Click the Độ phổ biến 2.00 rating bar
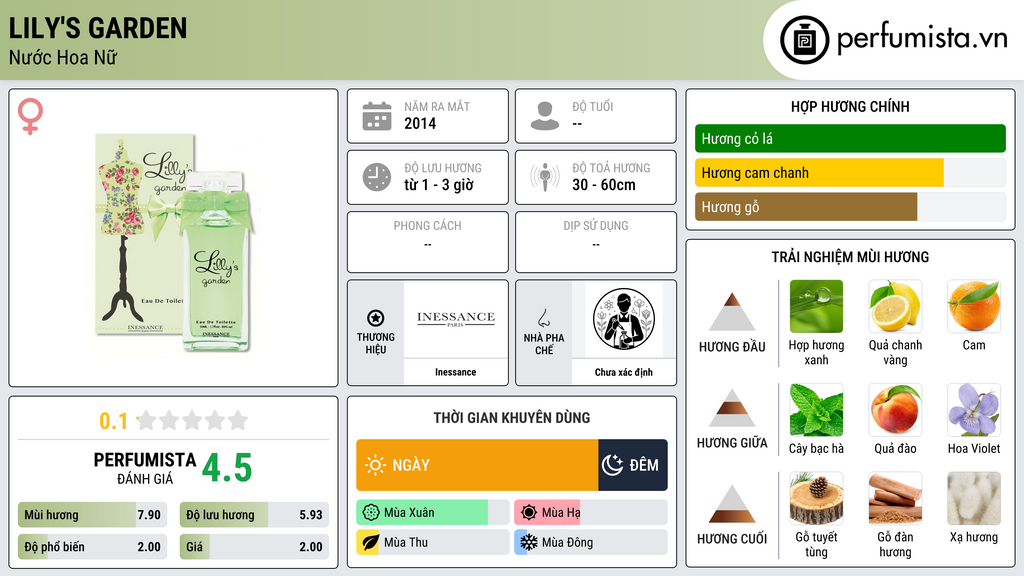 click(x=92, y=547)
